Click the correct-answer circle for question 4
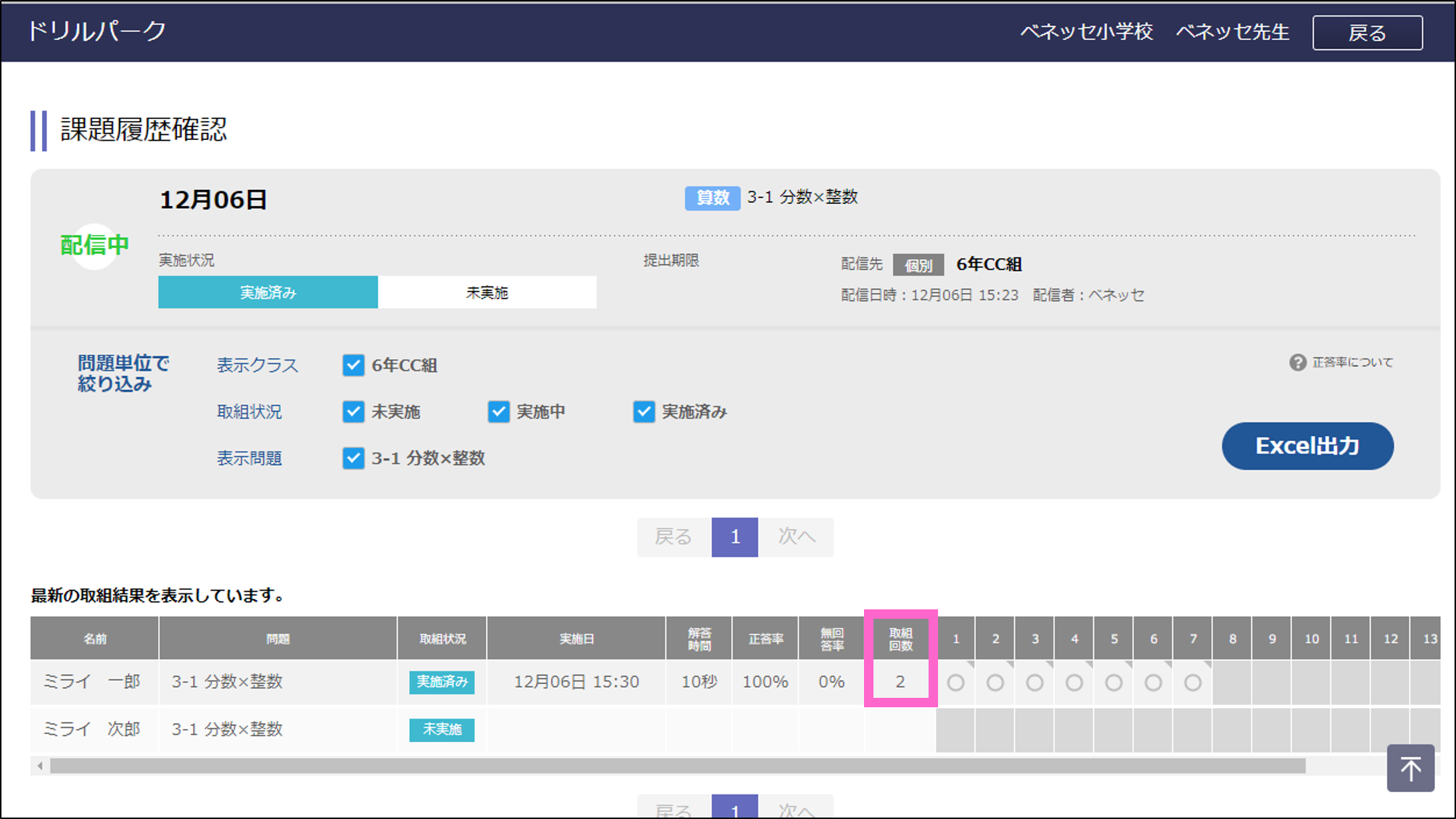This screenshot has width=1456, height=819. coord(1074,683)
